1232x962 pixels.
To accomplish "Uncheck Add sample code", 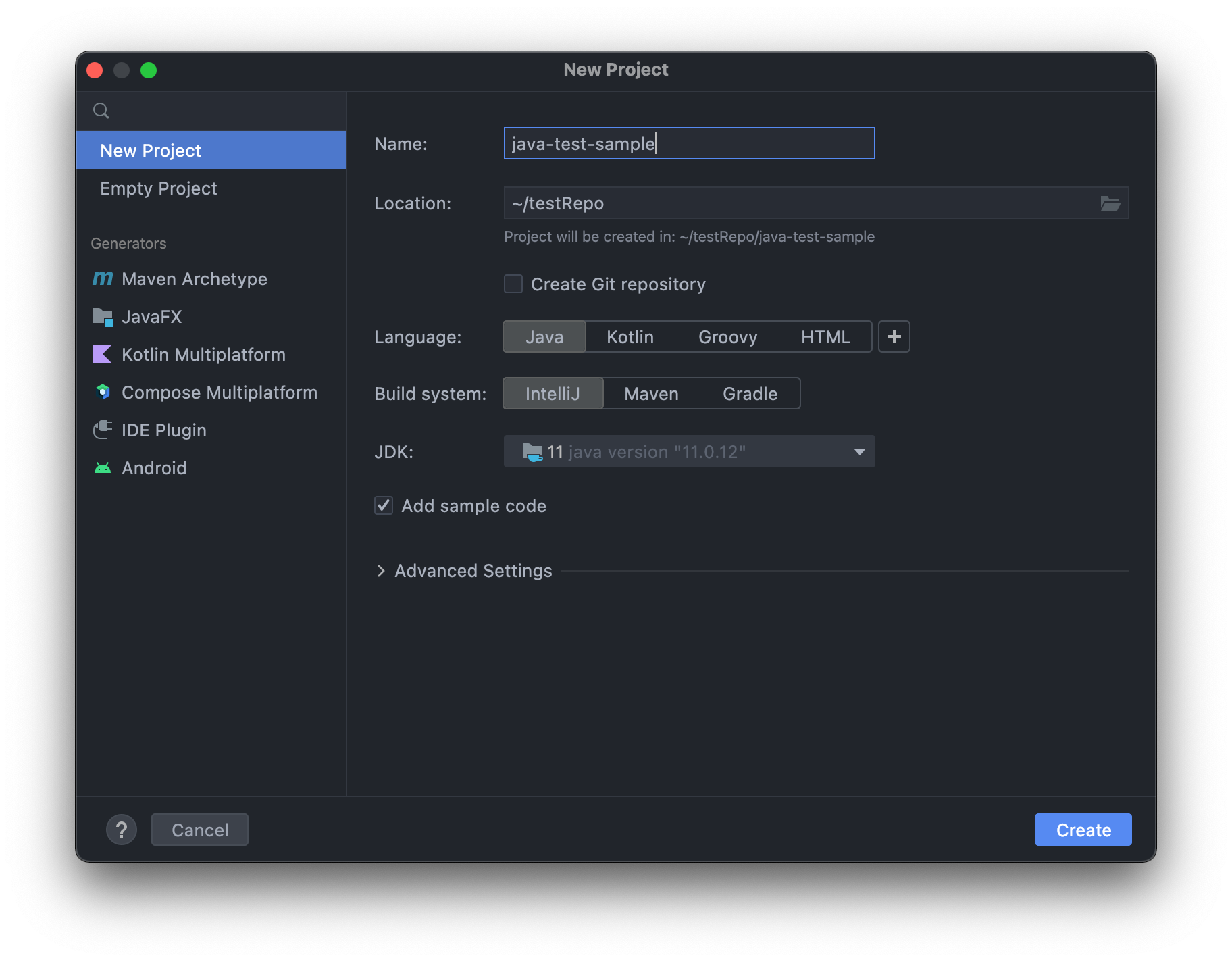I will (x=384, y=505).
